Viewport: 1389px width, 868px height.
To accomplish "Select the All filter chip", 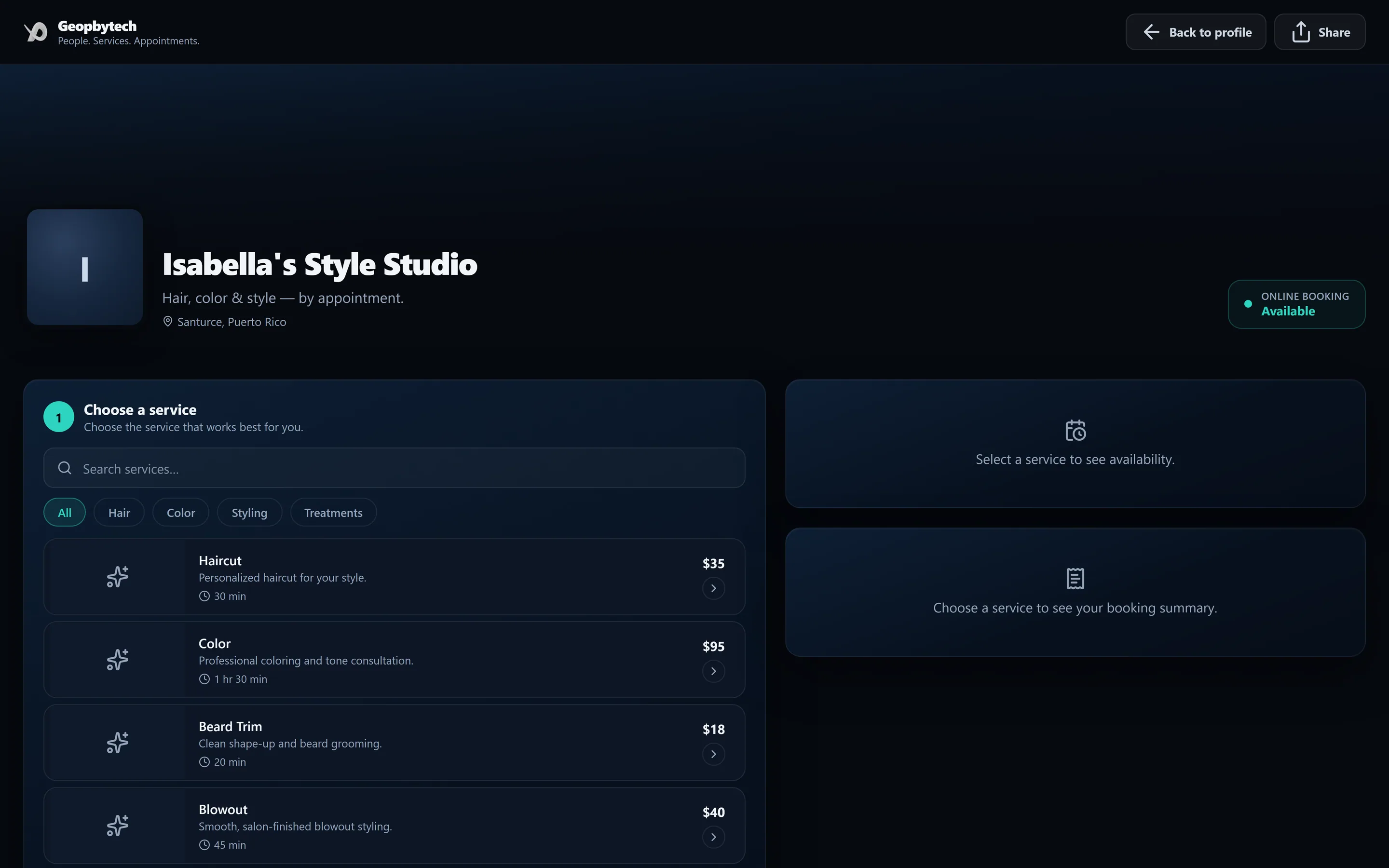I will pos(65,513).
